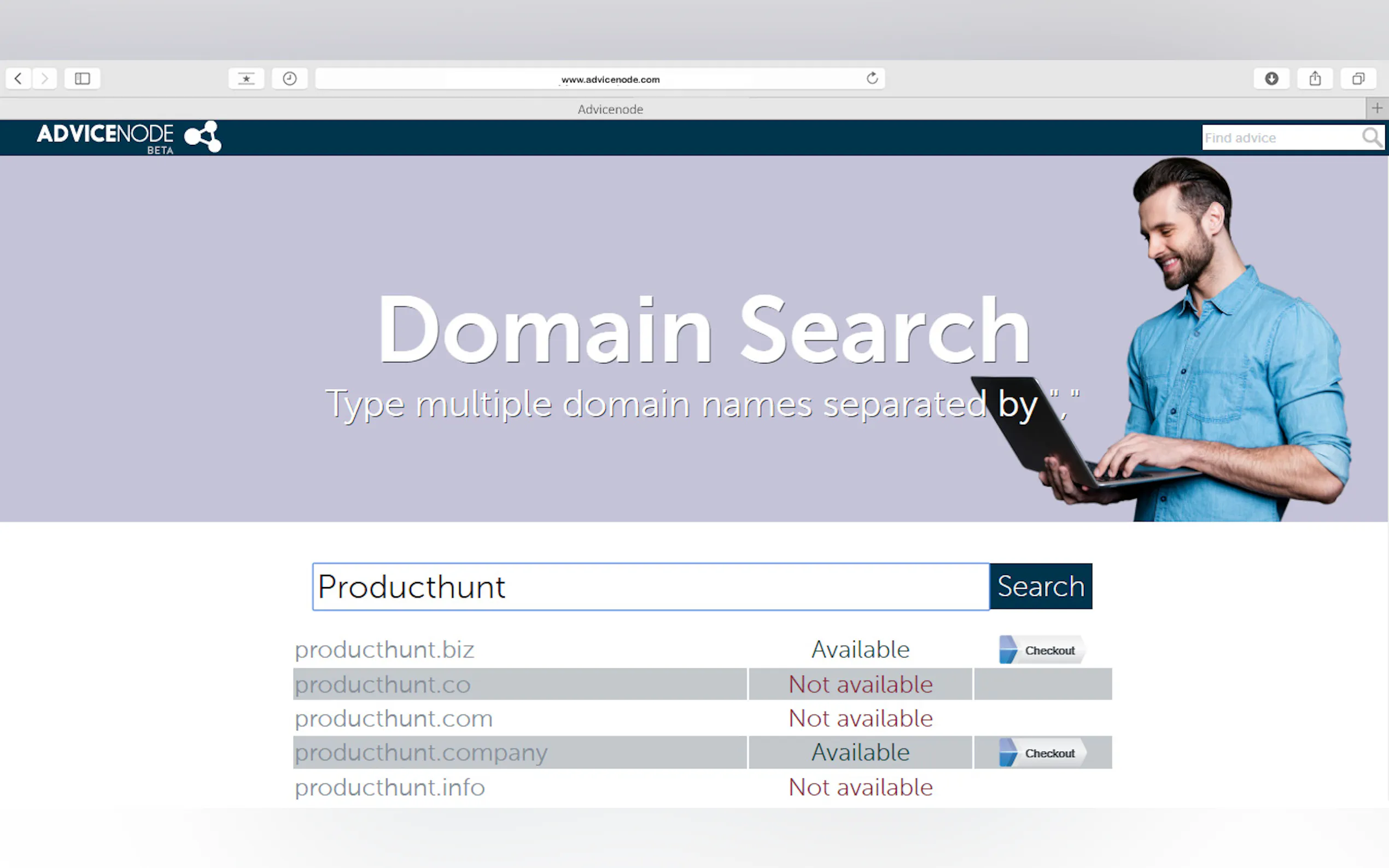Focus the Find advice search field
Image resolution: width=1389 pixels, height=868 pixels.
click(1281, 138)
